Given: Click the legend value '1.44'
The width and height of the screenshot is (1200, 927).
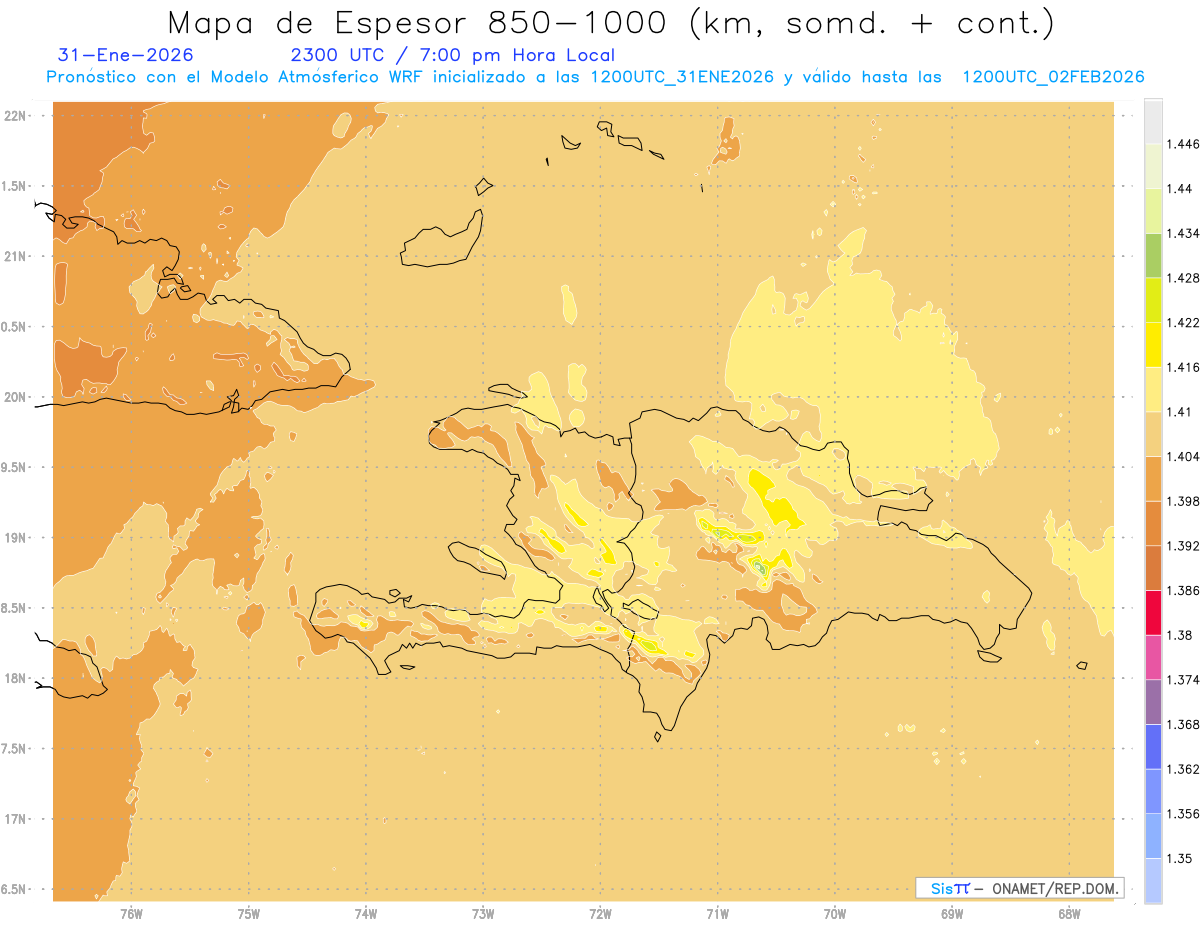Looking at the screenshot, I should (x=1181, y=189).
